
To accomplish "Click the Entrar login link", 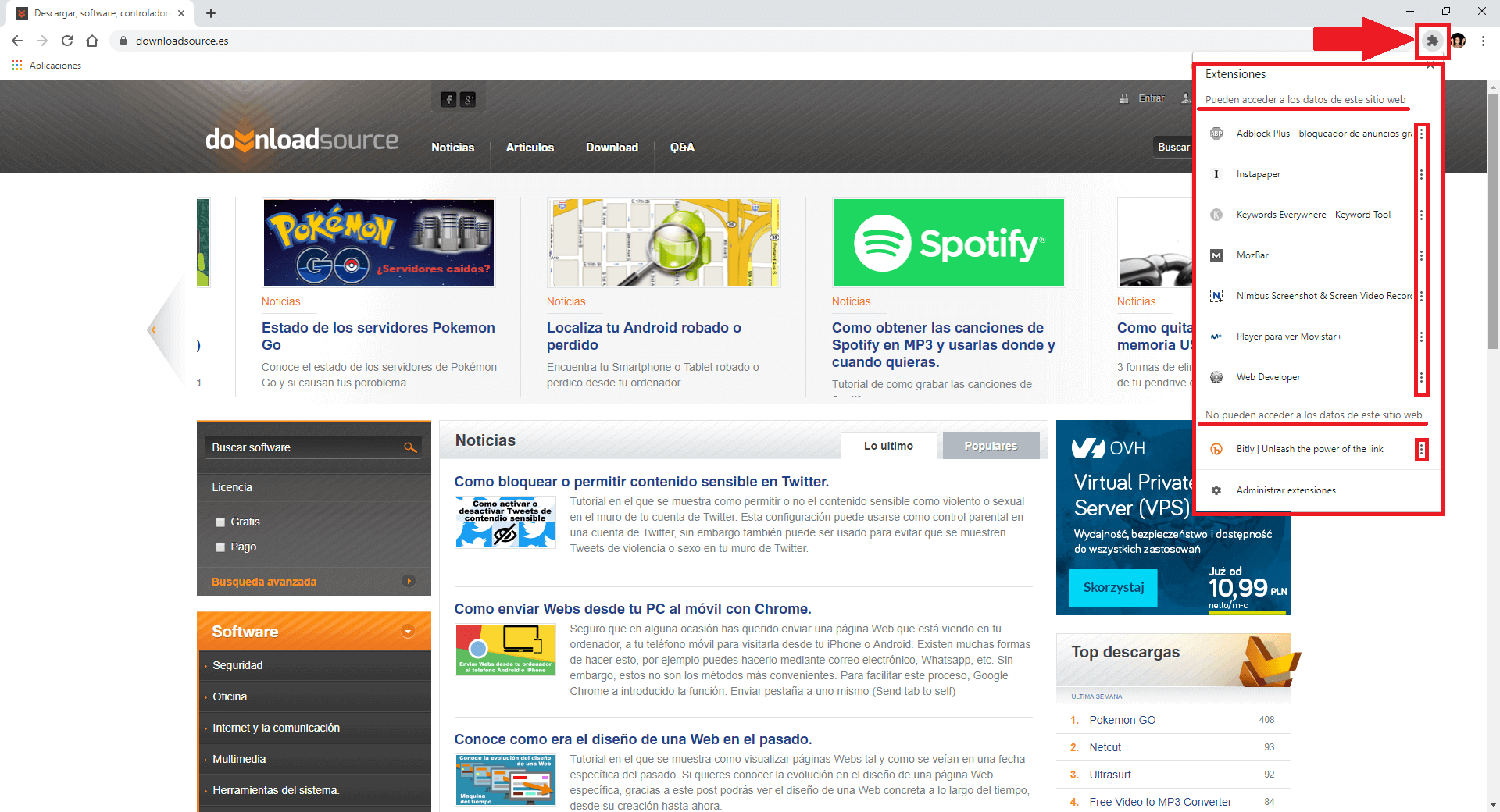I will pos(1151,98).
